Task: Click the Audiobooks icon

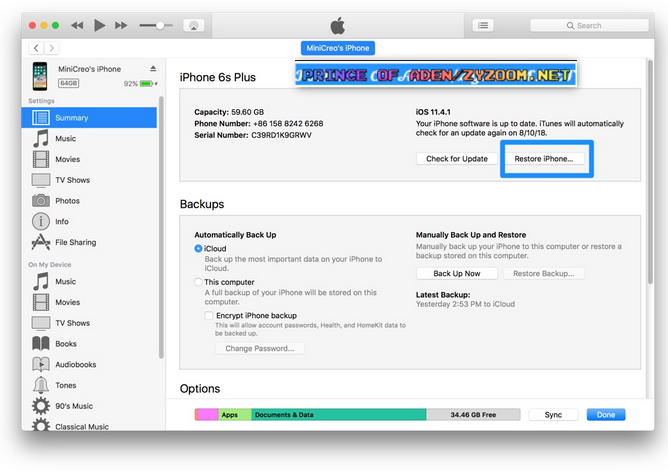Action: tap(41, 364)
